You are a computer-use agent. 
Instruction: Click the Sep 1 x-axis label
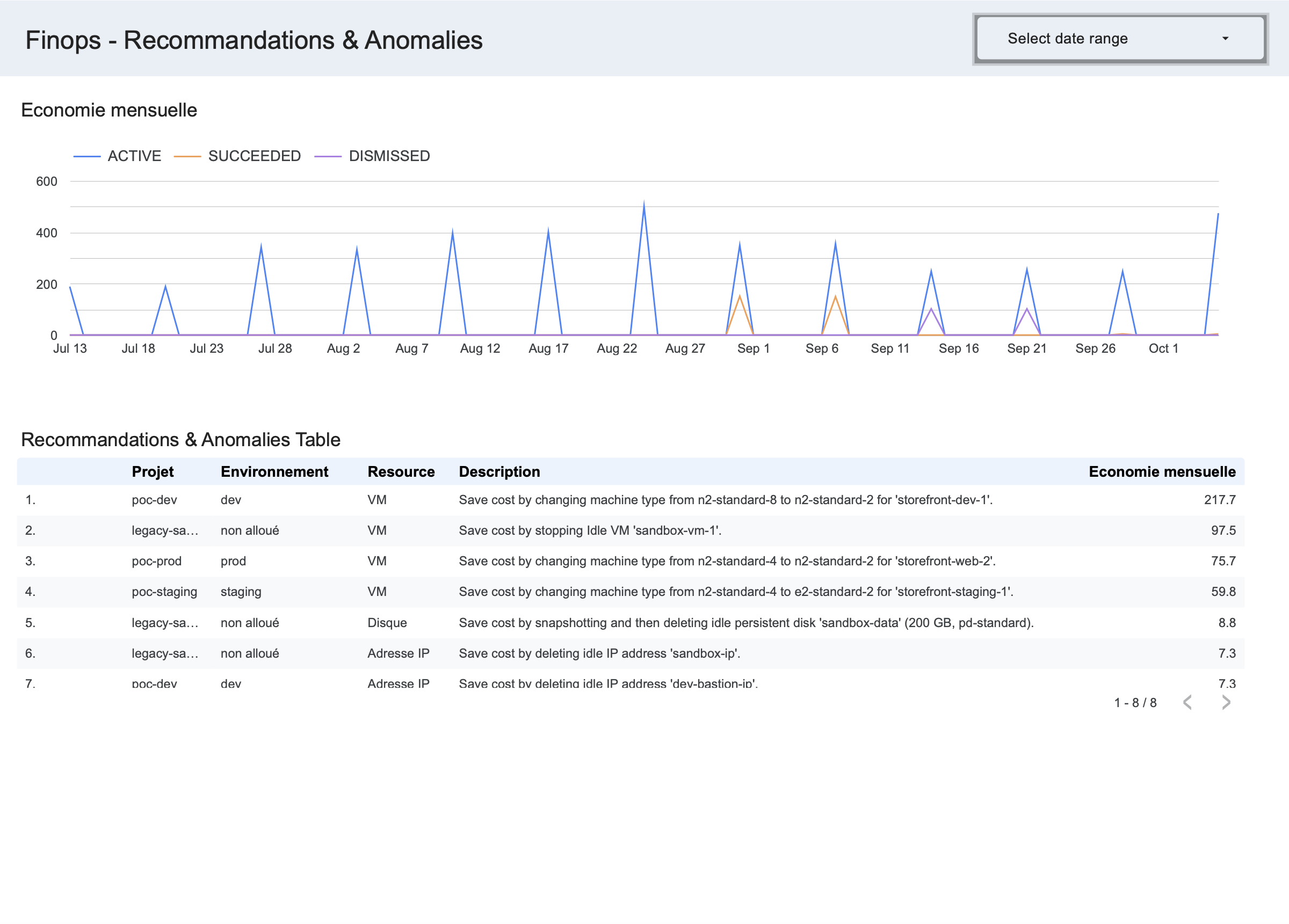[753, 349]
